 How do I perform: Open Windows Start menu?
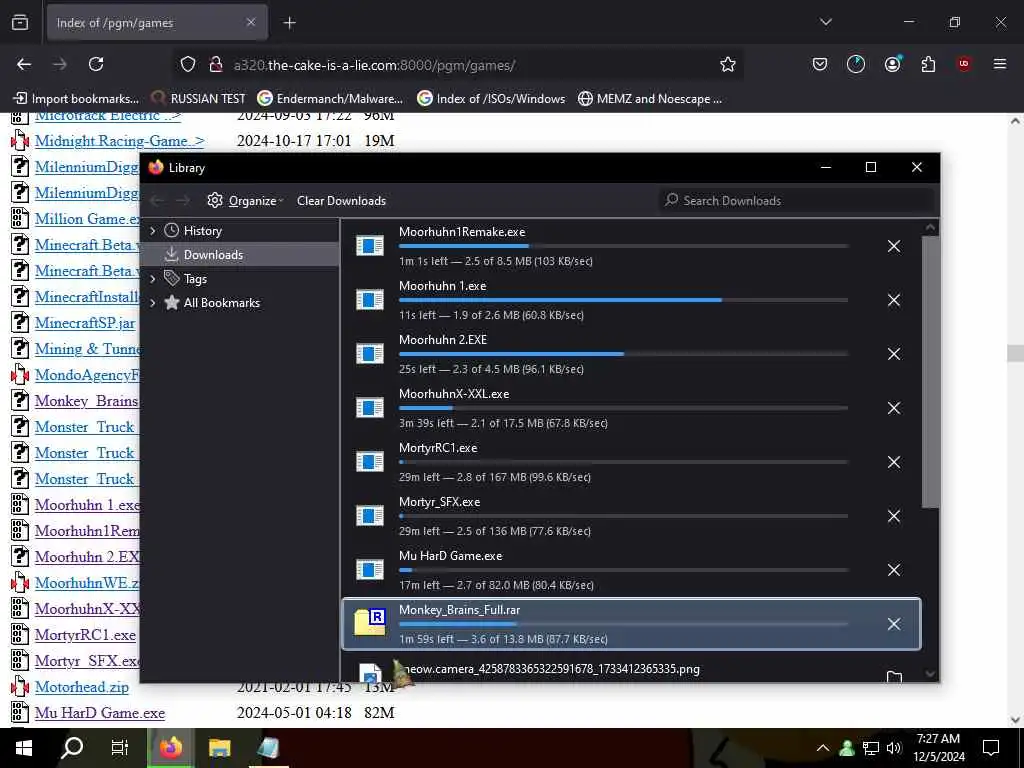click(24, 748)
